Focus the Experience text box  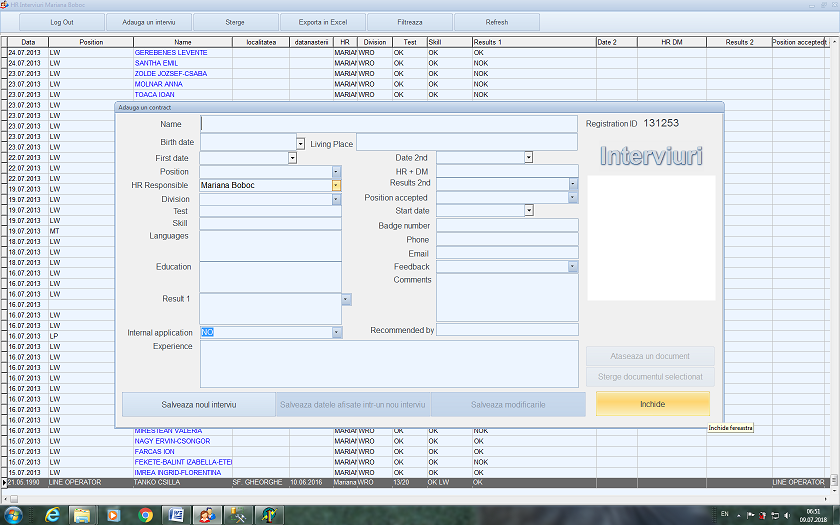388,364
